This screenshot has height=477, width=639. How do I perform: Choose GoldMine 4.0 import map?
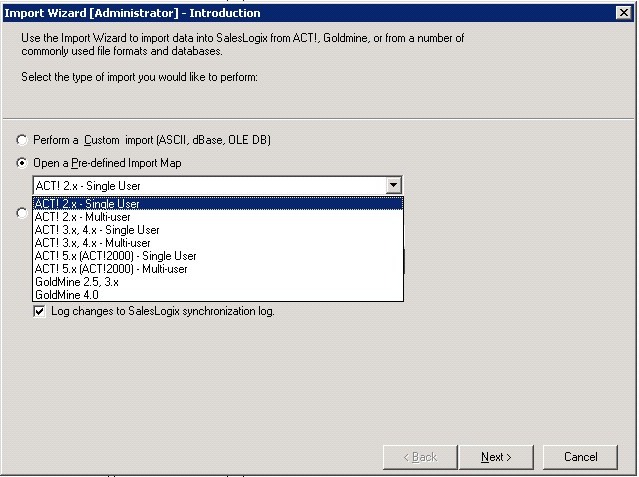[218, 295]
